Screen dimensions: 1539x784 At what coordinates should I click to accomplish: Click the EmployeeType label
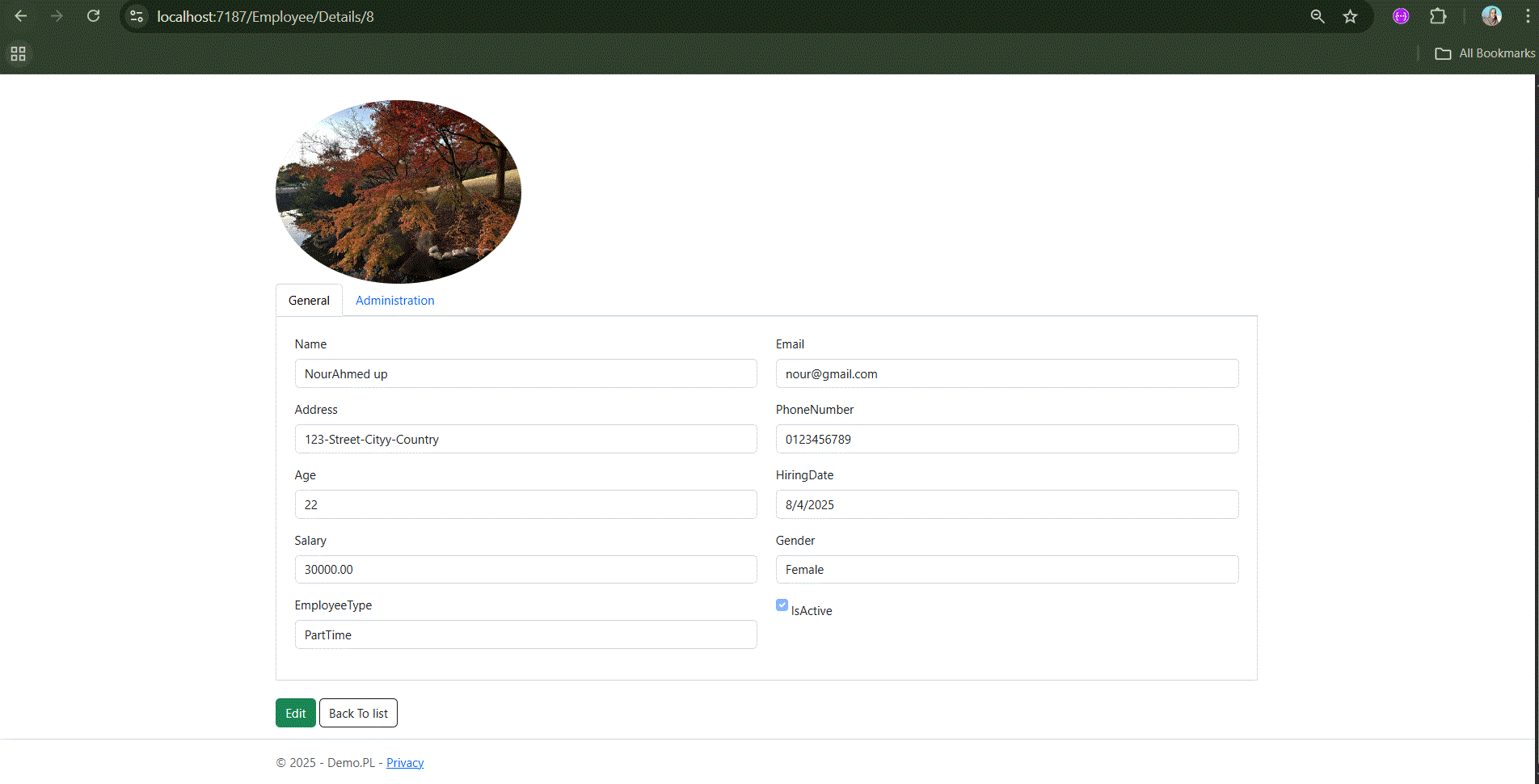[333, 605]
